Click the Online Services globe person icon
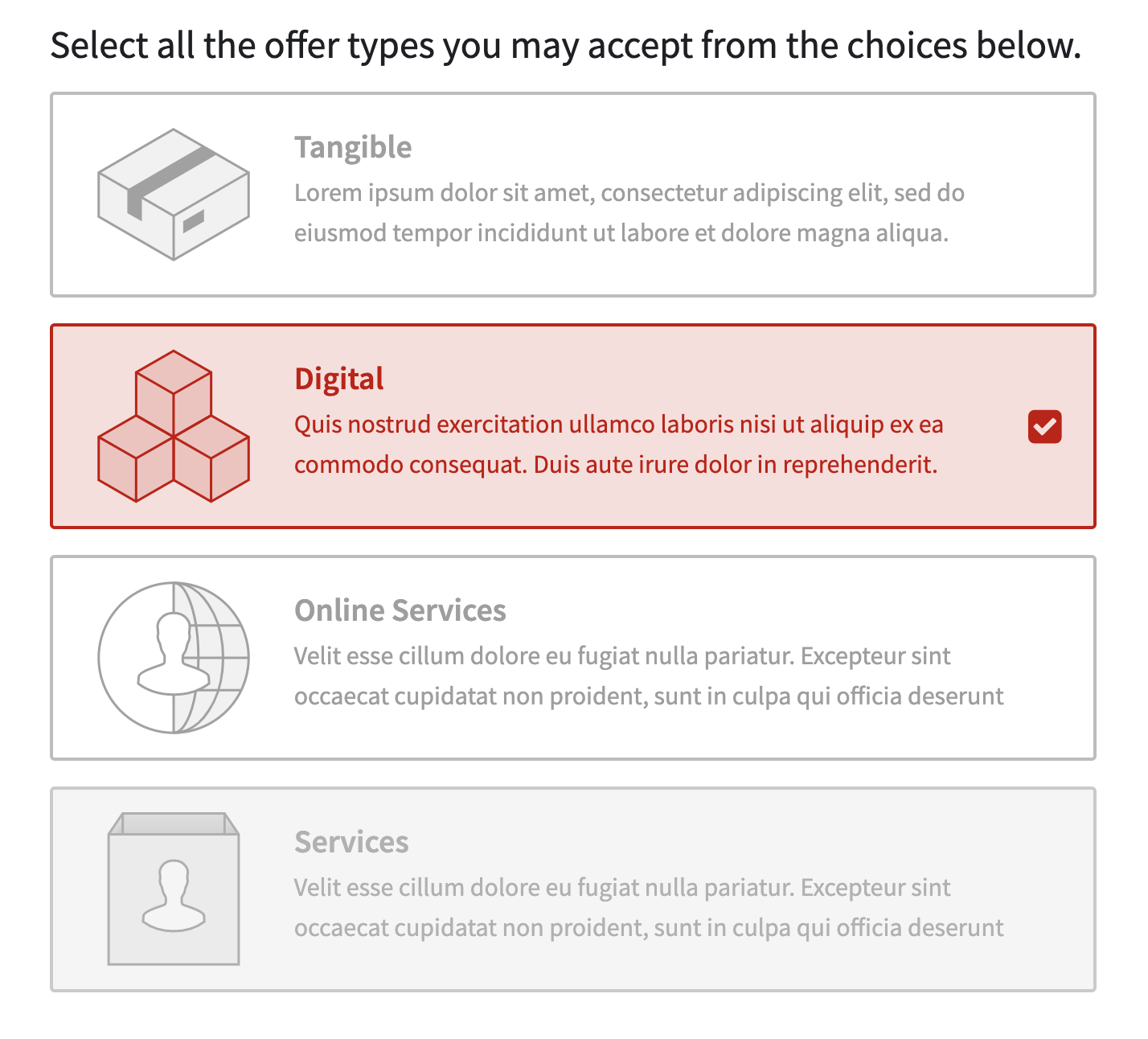Viewport: 1148px width, 1039px height. [174, 658]
